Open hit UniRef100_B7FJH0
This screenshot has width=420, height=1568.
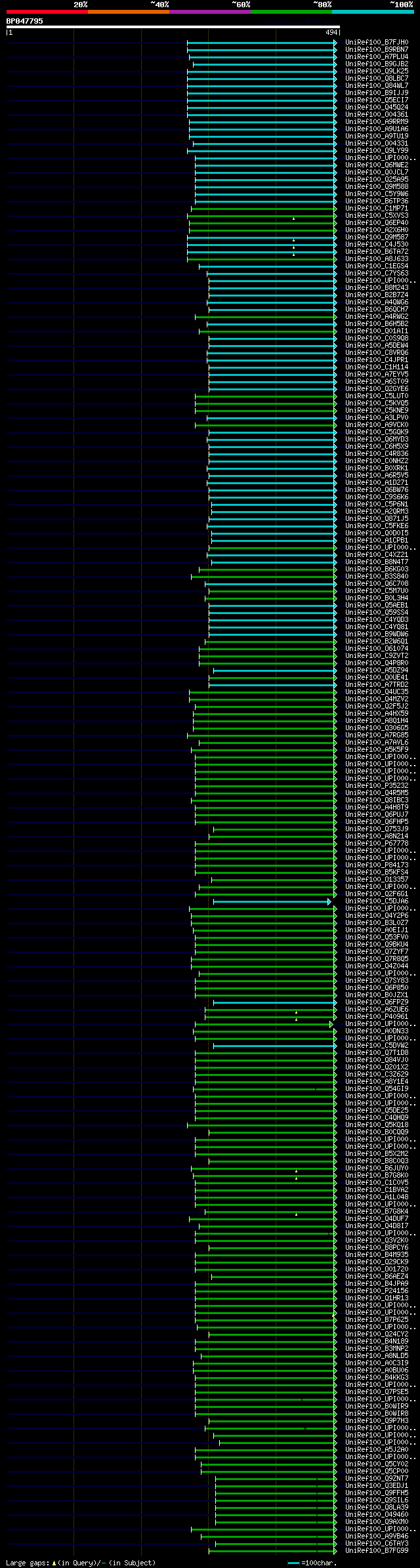377,43
